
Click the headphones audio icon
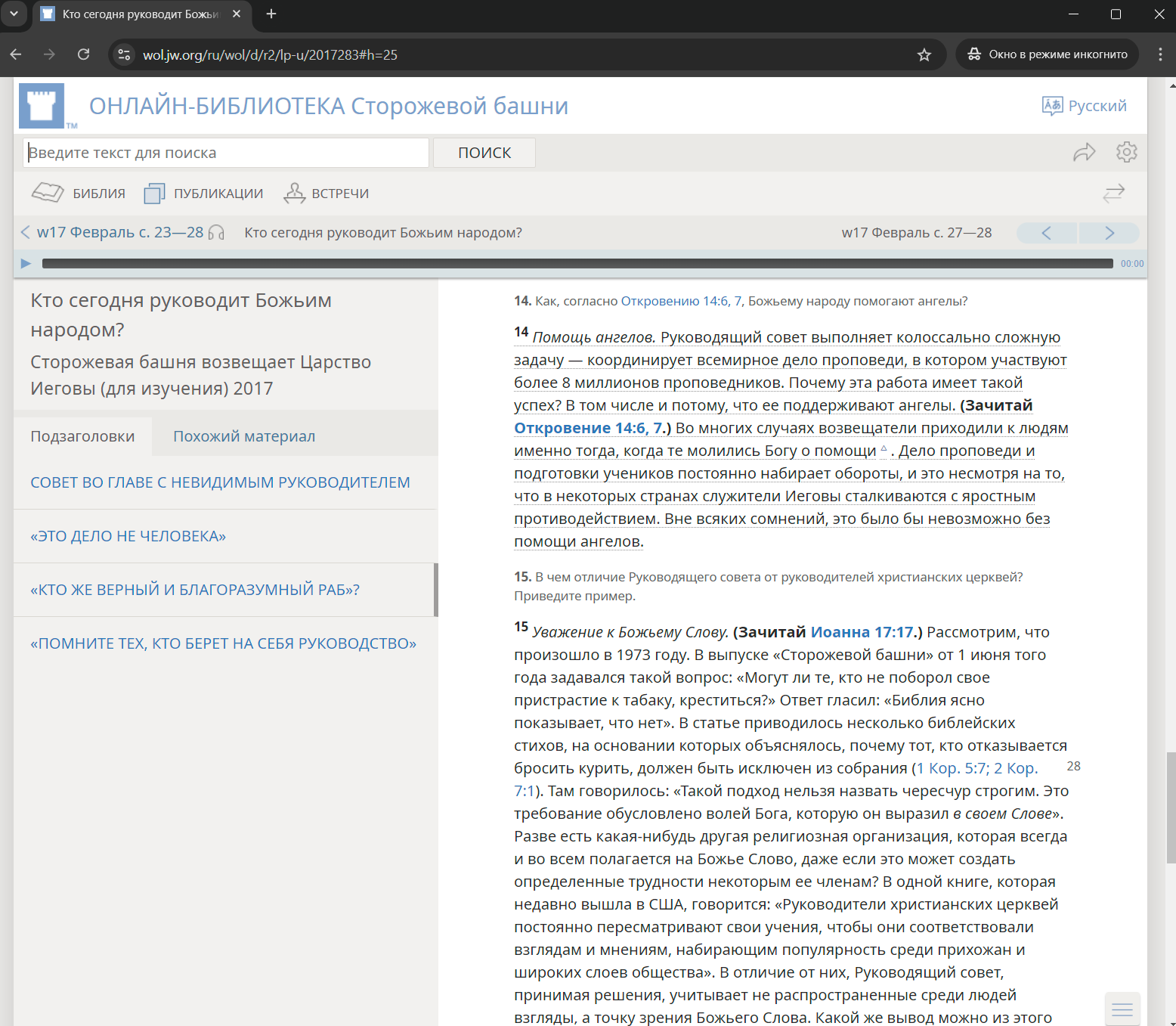click(216, 233)
